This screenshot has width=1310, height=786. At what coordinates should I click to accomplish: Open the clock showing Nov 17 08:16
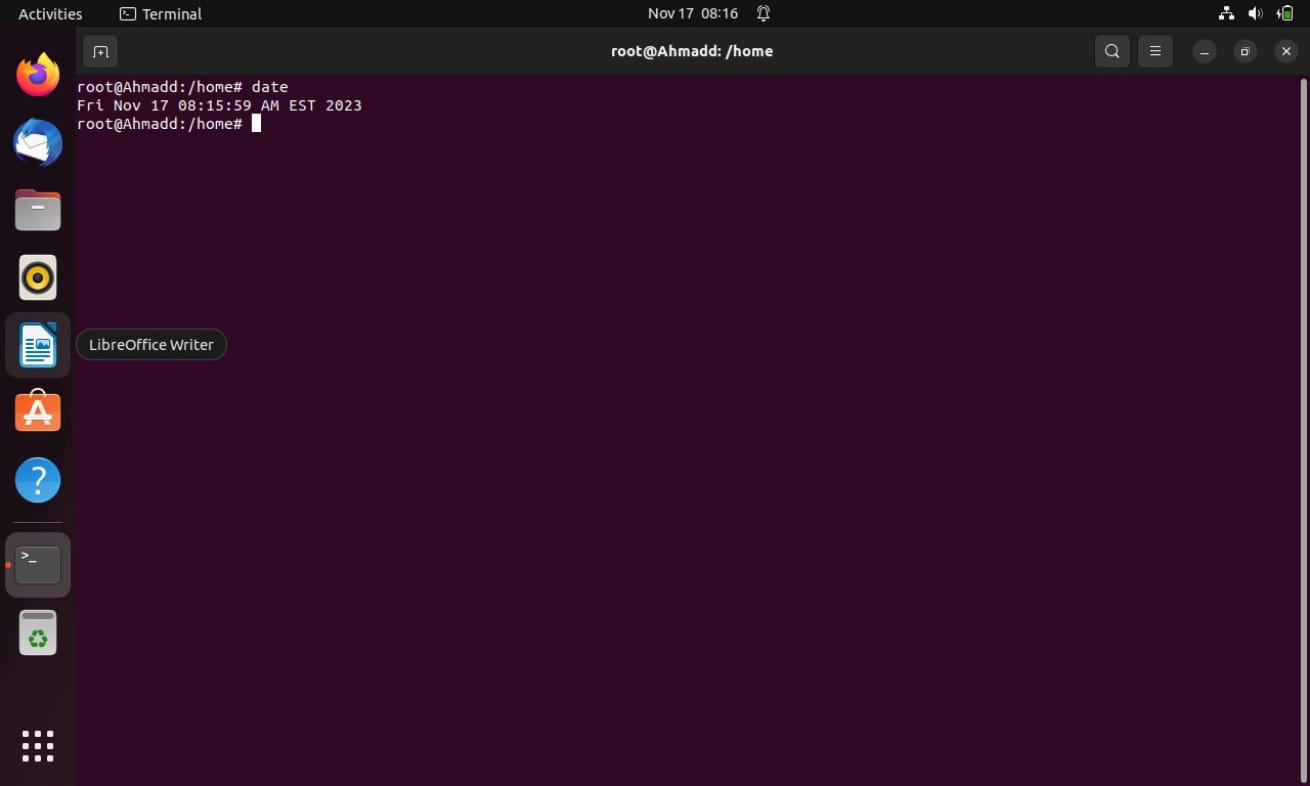tap(692, 14)
